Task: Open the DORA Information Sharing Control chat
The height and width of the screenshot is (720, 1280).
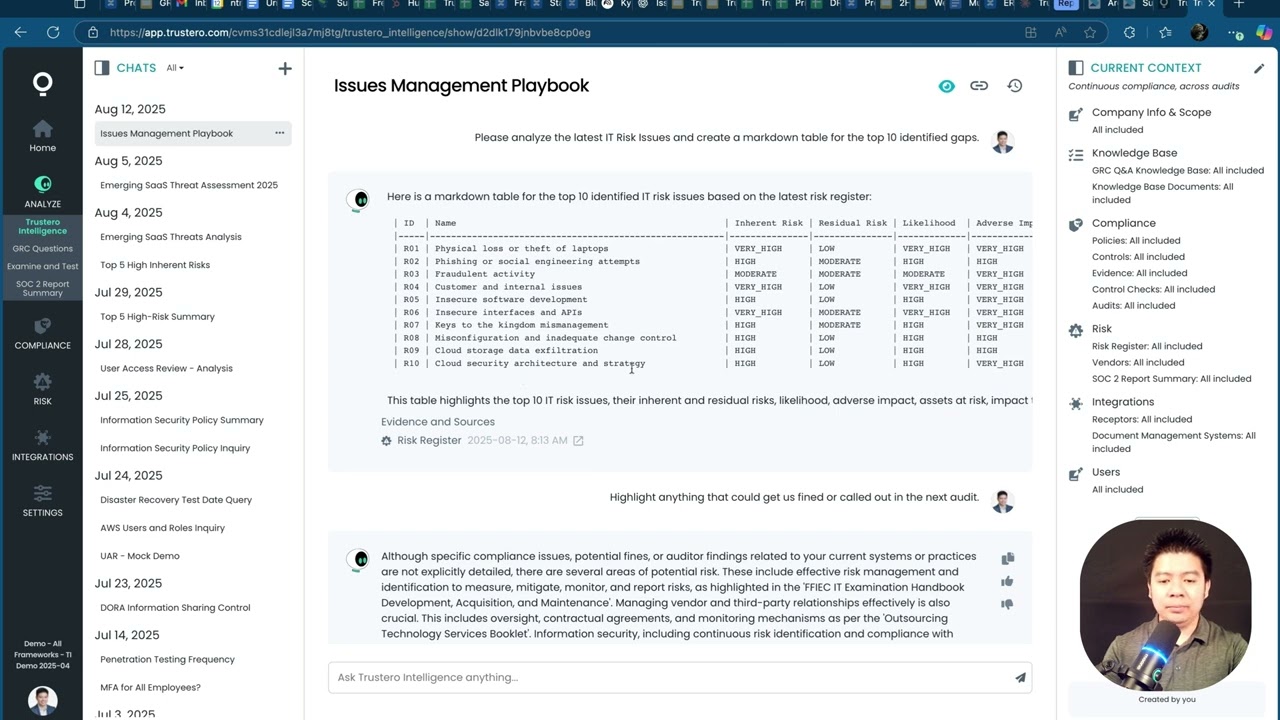Action: [x=175, y=608]
